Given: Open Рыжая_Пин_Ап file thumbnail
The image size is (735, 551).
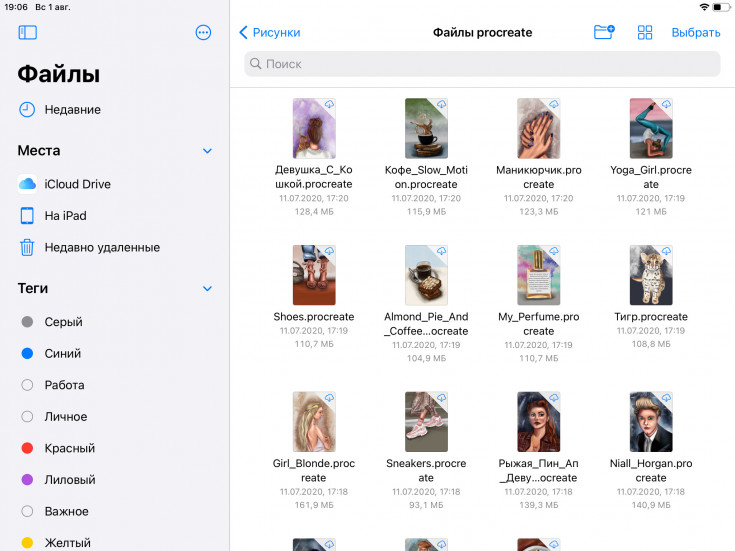Looking at the screenshot, I should coord(539,422).
